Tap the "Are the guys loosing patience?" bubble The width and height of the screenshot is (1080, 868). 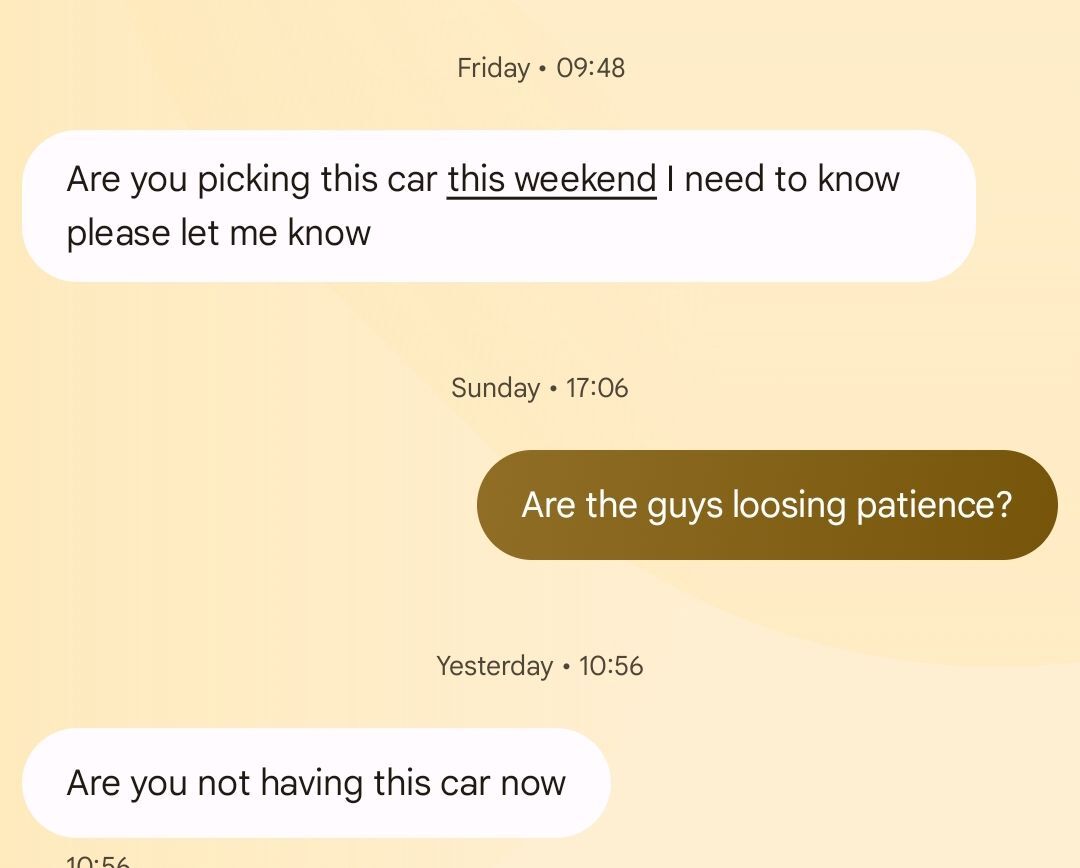tap(767, 505)
